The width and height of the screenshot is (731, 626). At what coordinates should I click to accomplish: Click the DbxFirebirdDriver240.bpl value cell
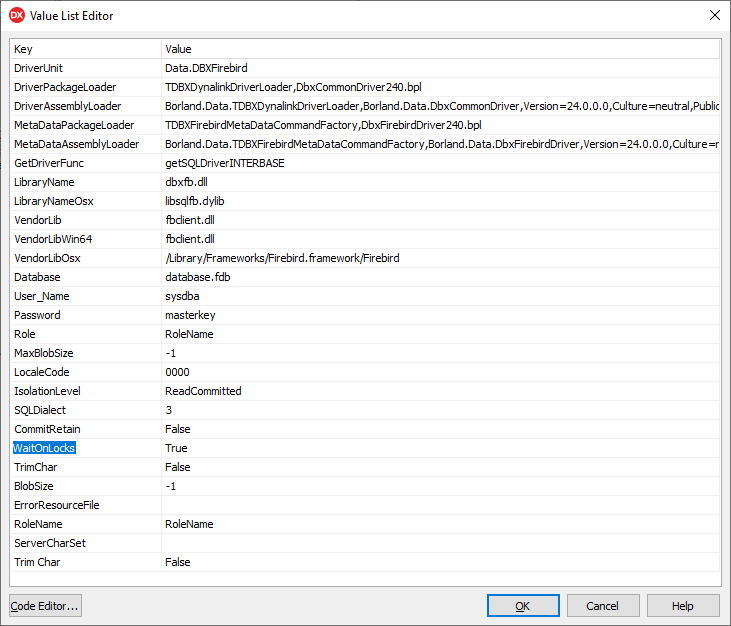(x=441, y=125)
